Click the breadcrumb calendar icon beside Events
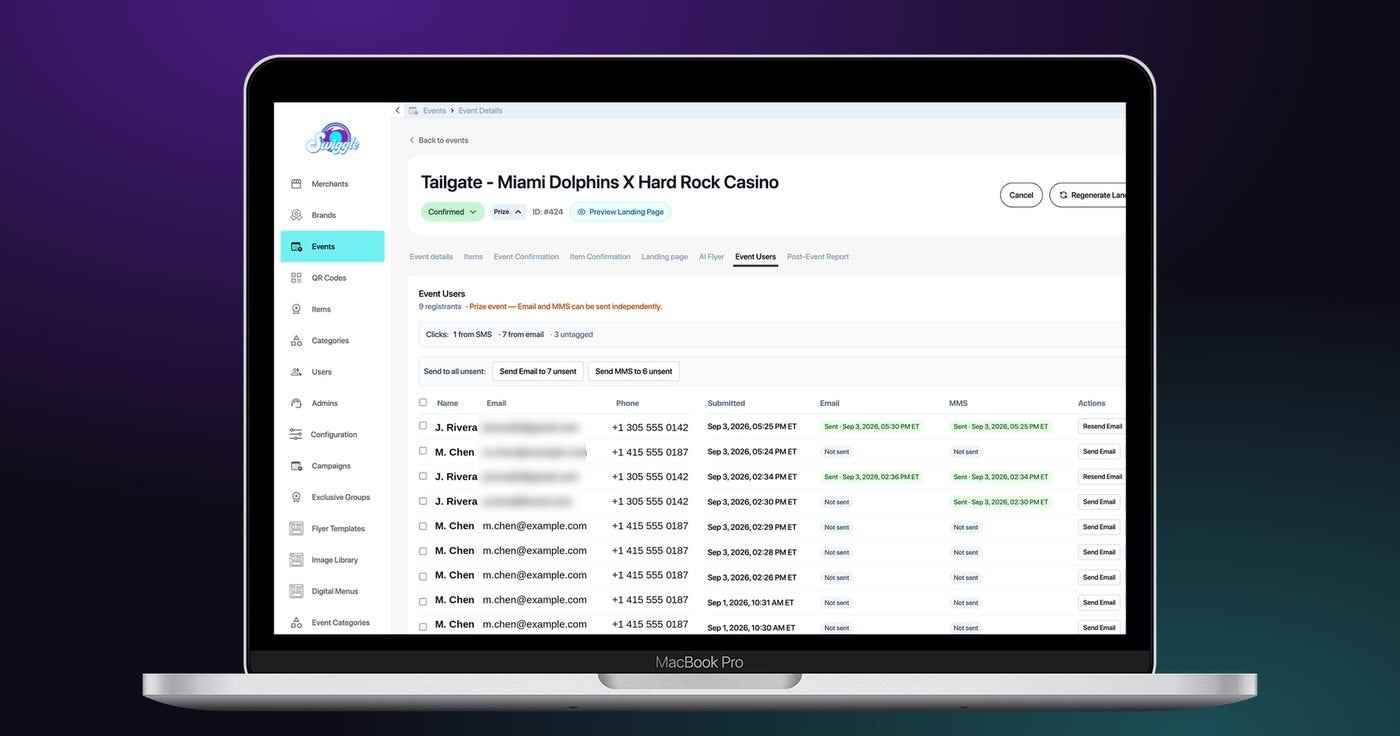1400x736 pixels. pos(413,111)
